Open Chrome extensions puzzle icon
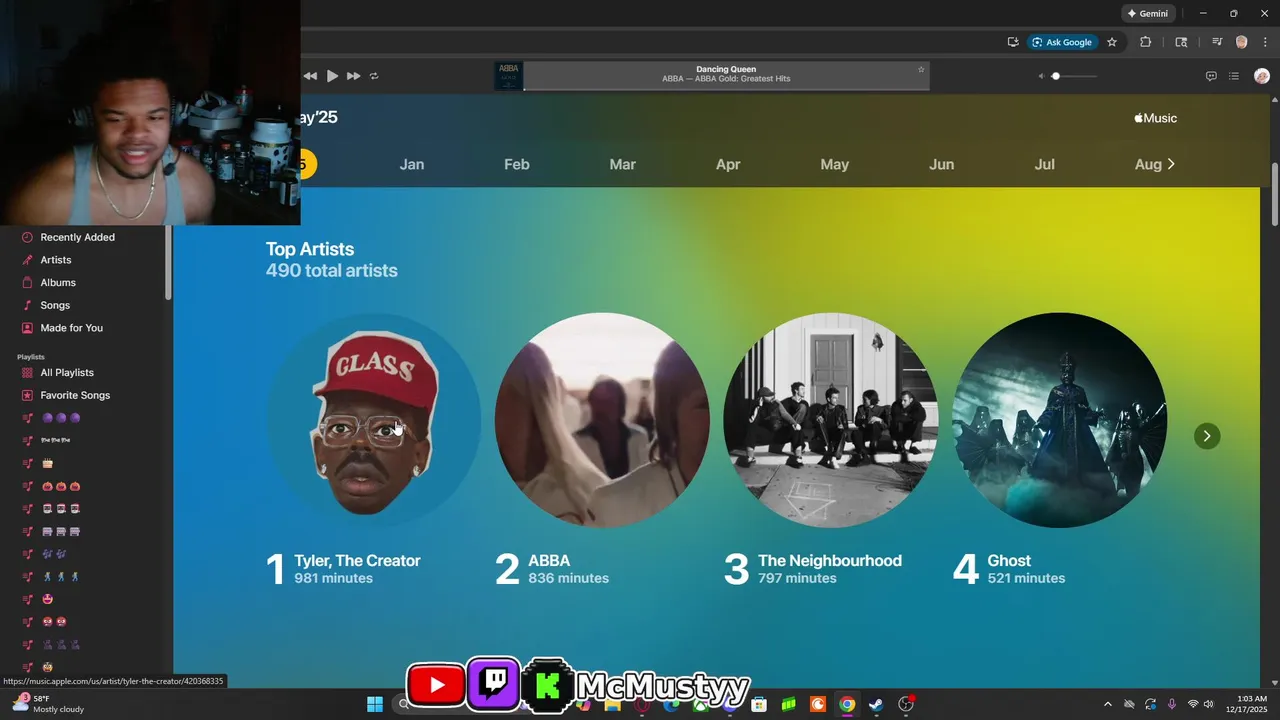This screenshot has width=1280, height=720. 1146,42
